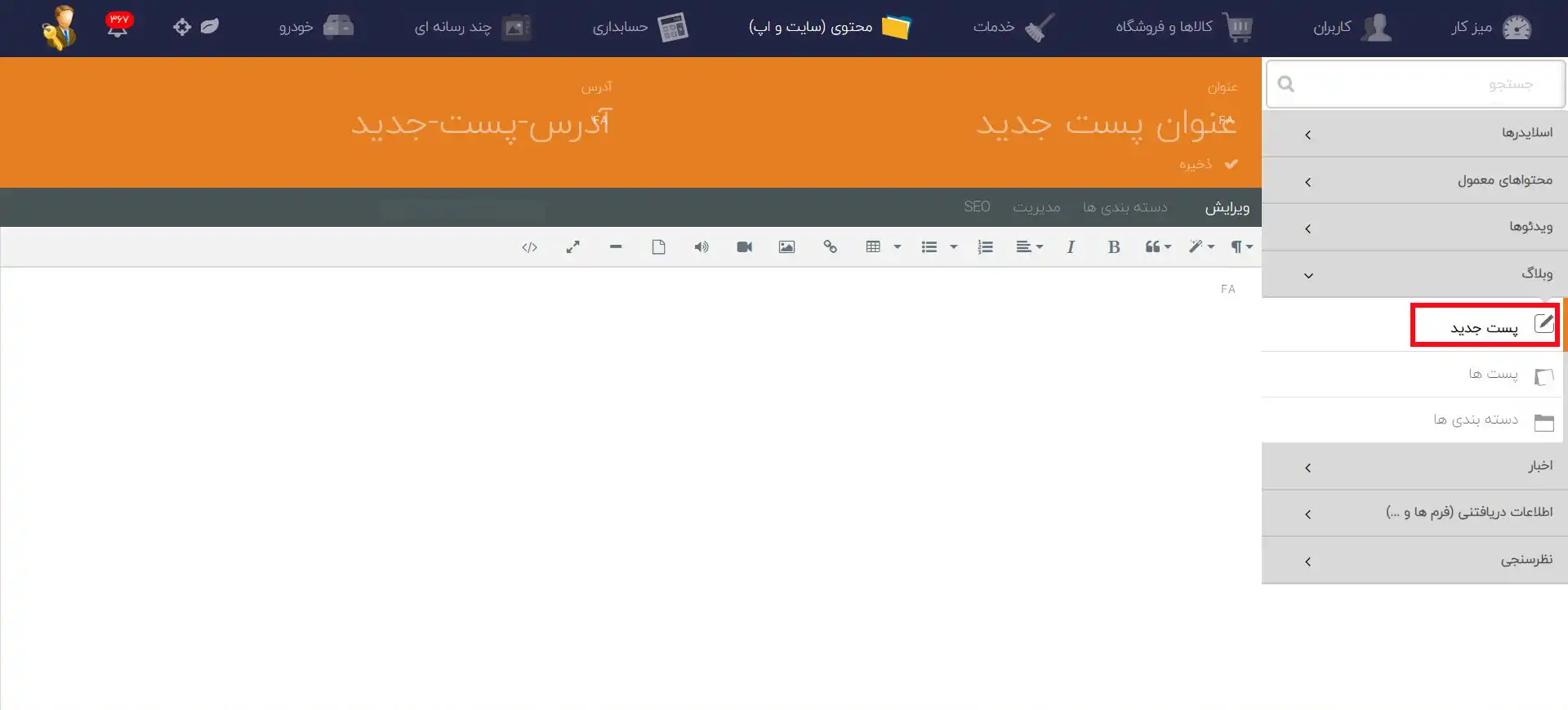The image size is (1568, 710).
Task: Insert audio using the speaker icon
Action: (x=702, y=247)
